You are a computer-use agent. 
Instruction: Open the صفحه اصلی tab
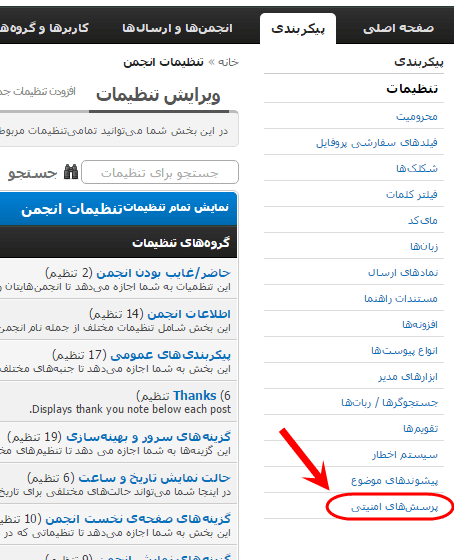coord(399,28)
